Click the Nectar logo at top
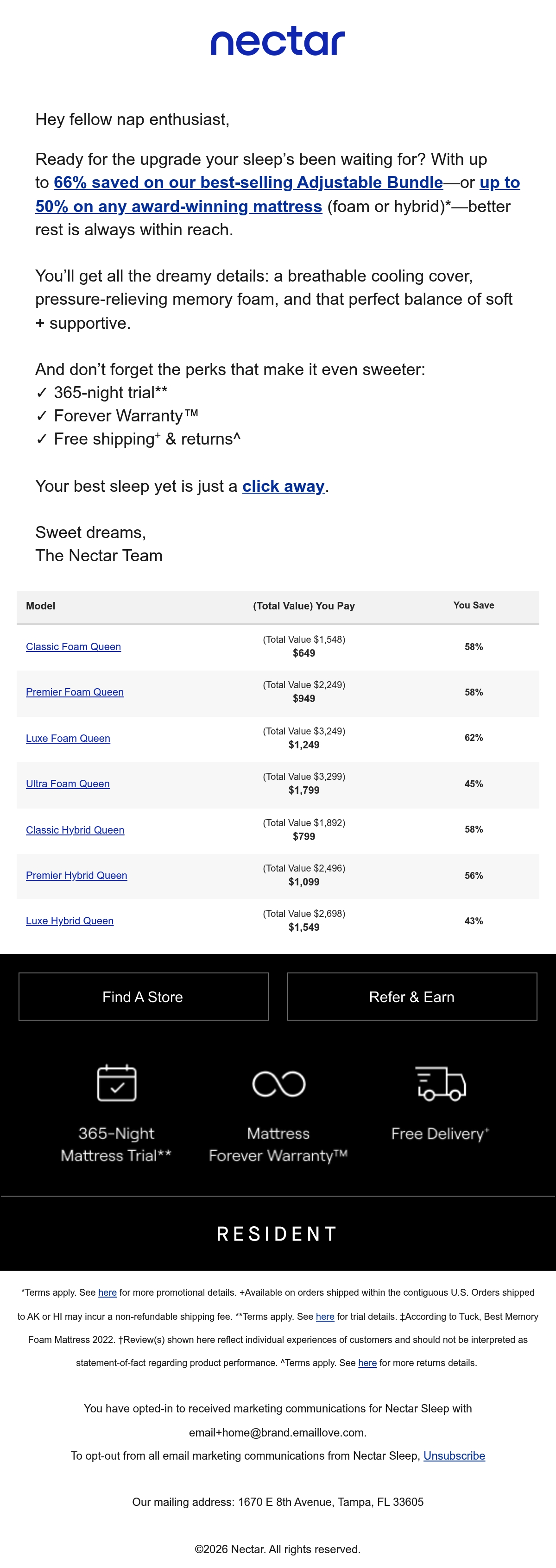The height and width of the screenshot is (1568, 556). 278,41
